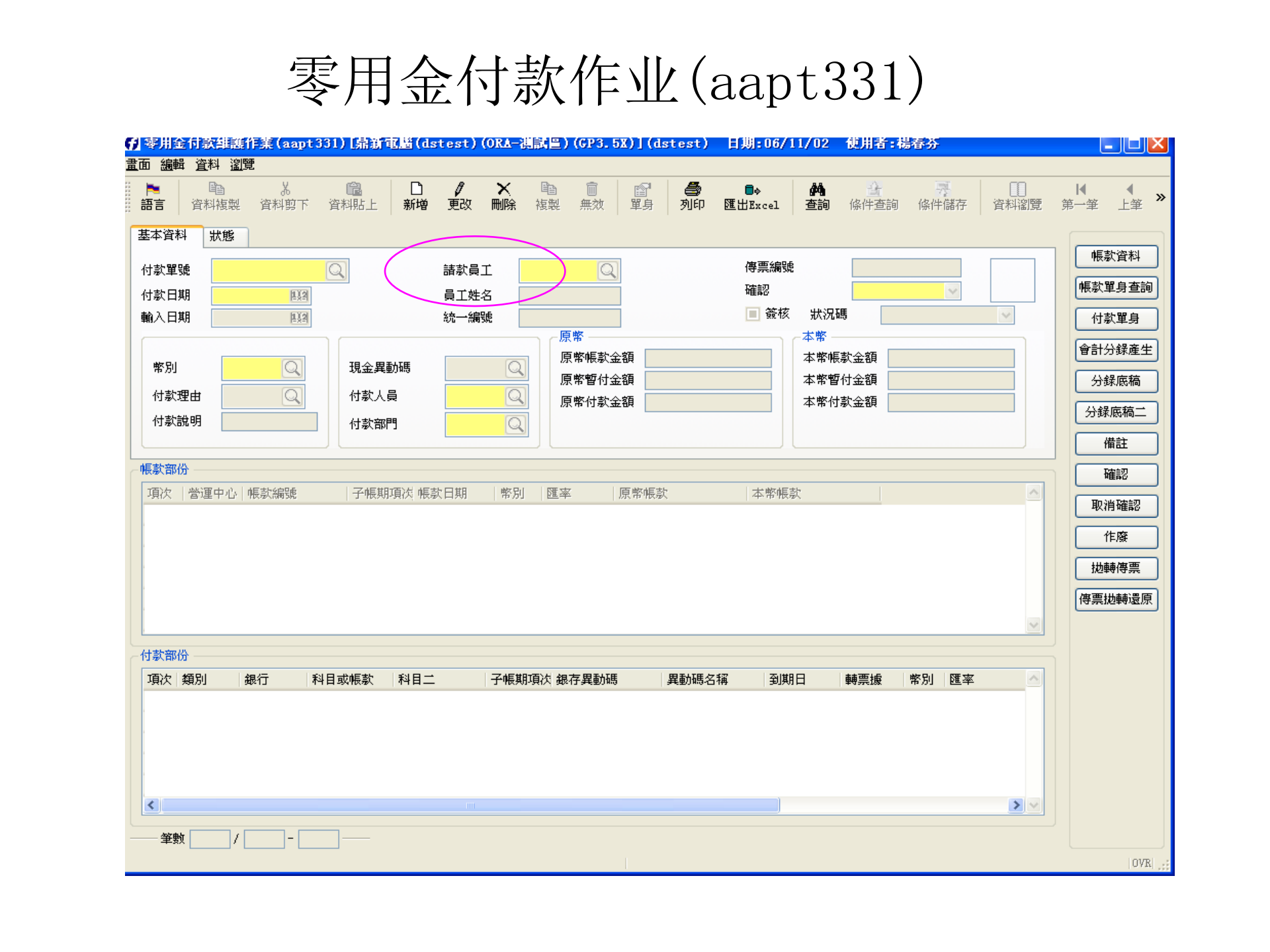The width and height of the screenshot is (1270, 952).
Task: Click the 刪除 (Delete) toolbar icon
Action: click(505, 196)
